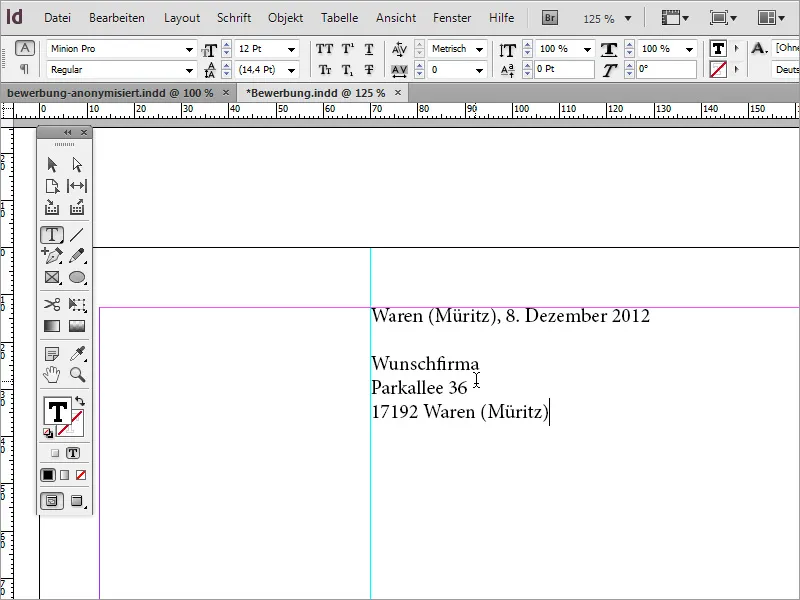Open Metrisch kerning dropdown
The width and height of the screenshot is (800, 600).
pyautogui.click(x=480, y=49)
